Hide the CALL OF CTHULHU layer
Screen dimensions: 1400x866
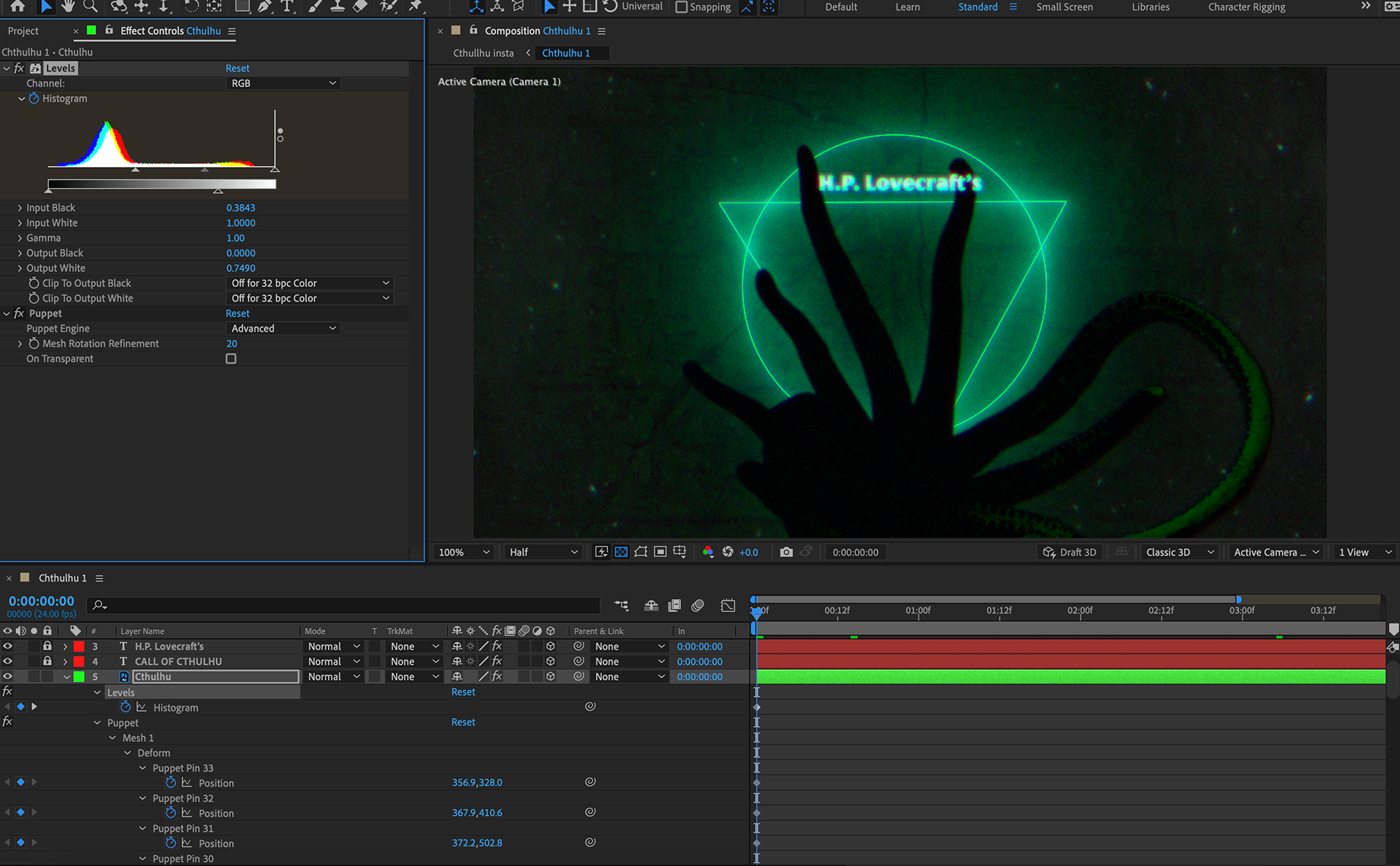pyautogui.click(x=7, y=661)
